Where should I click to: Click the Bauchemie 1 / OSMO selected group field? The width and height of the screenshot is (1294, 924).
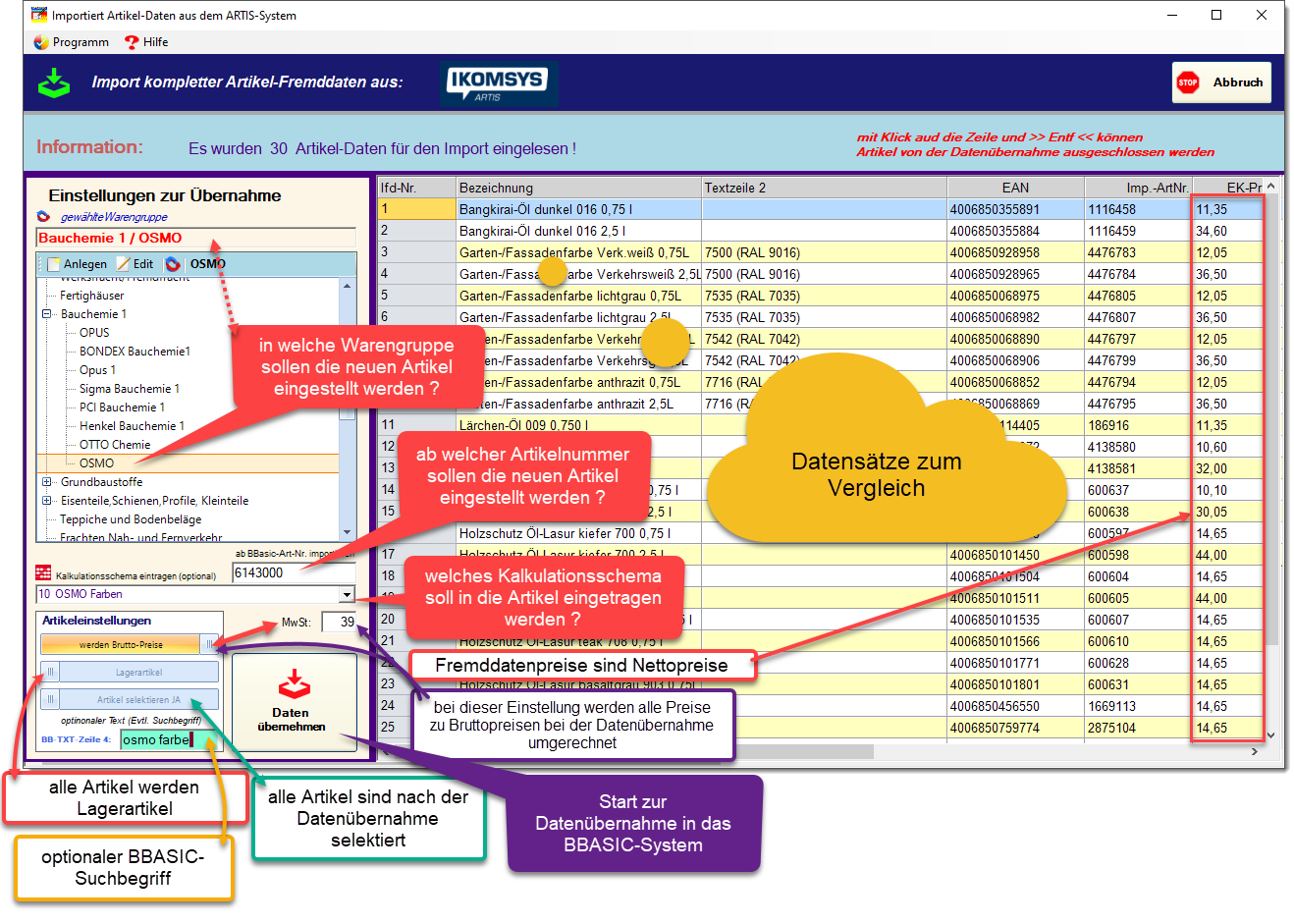point(196,238)
